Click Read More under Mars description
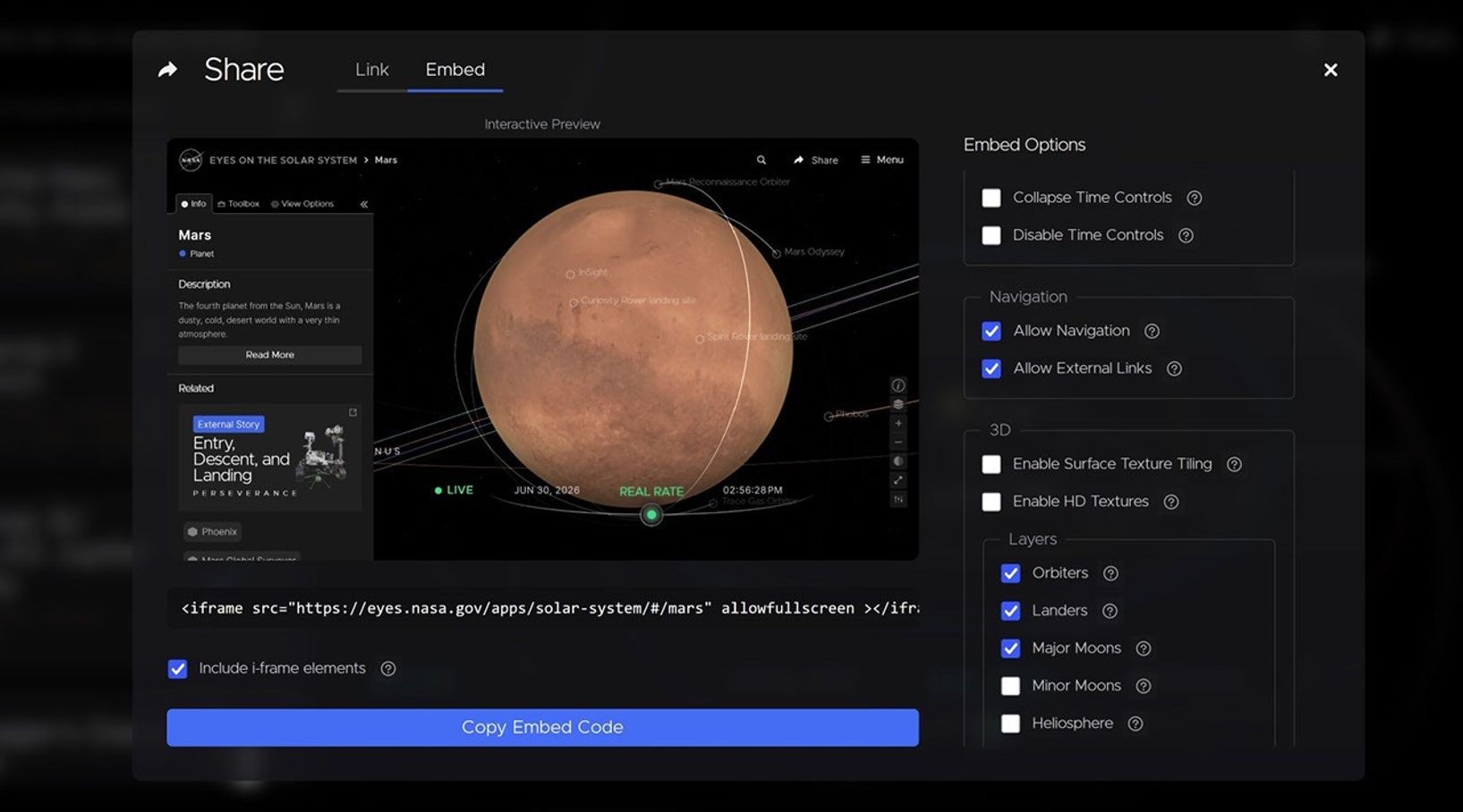 (x=270, y=355)
